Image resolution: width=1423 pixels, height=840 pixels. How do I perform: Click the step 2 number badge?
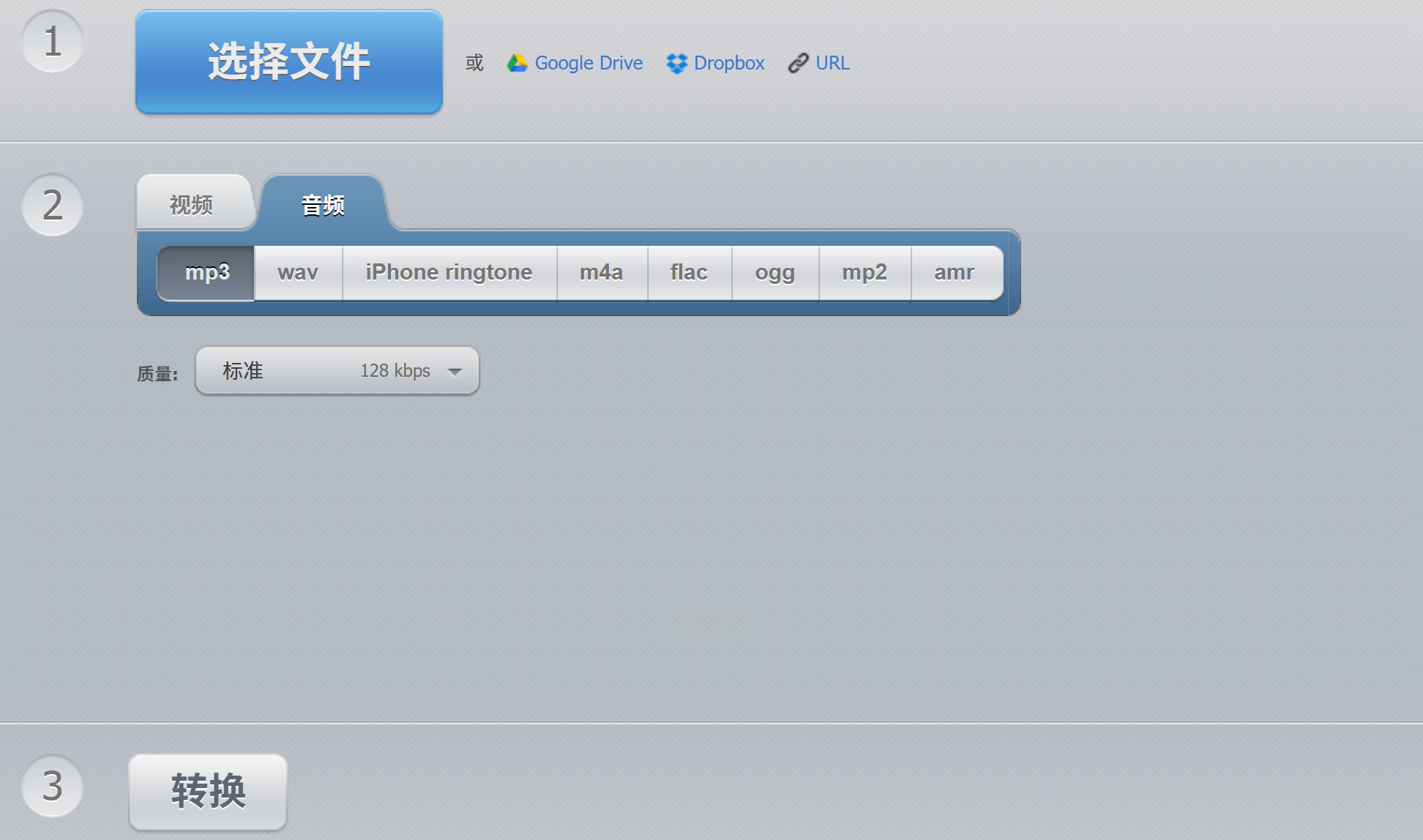pos(52,205)
